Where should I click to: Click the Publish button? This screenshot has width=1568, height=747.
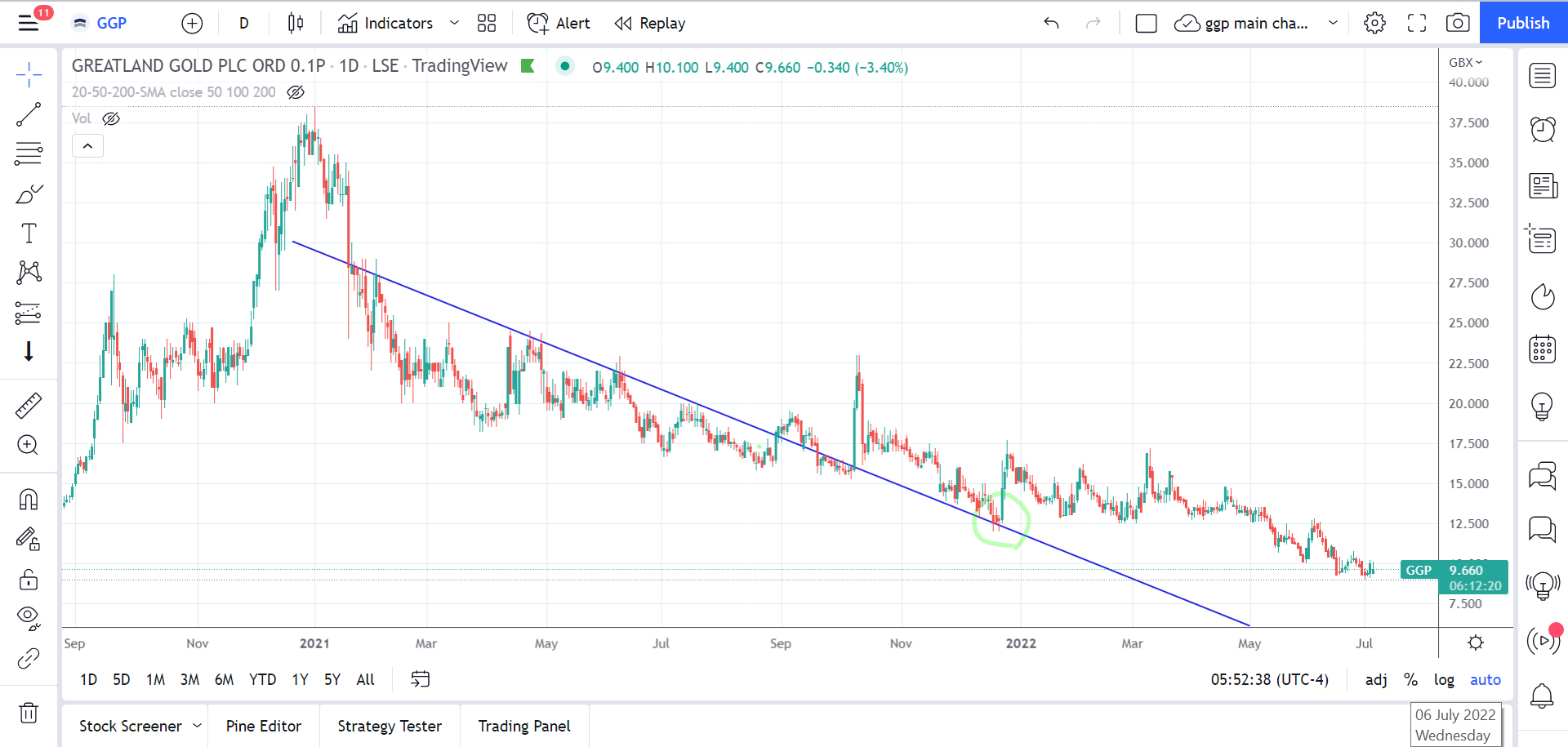(x=1523, y=23)
